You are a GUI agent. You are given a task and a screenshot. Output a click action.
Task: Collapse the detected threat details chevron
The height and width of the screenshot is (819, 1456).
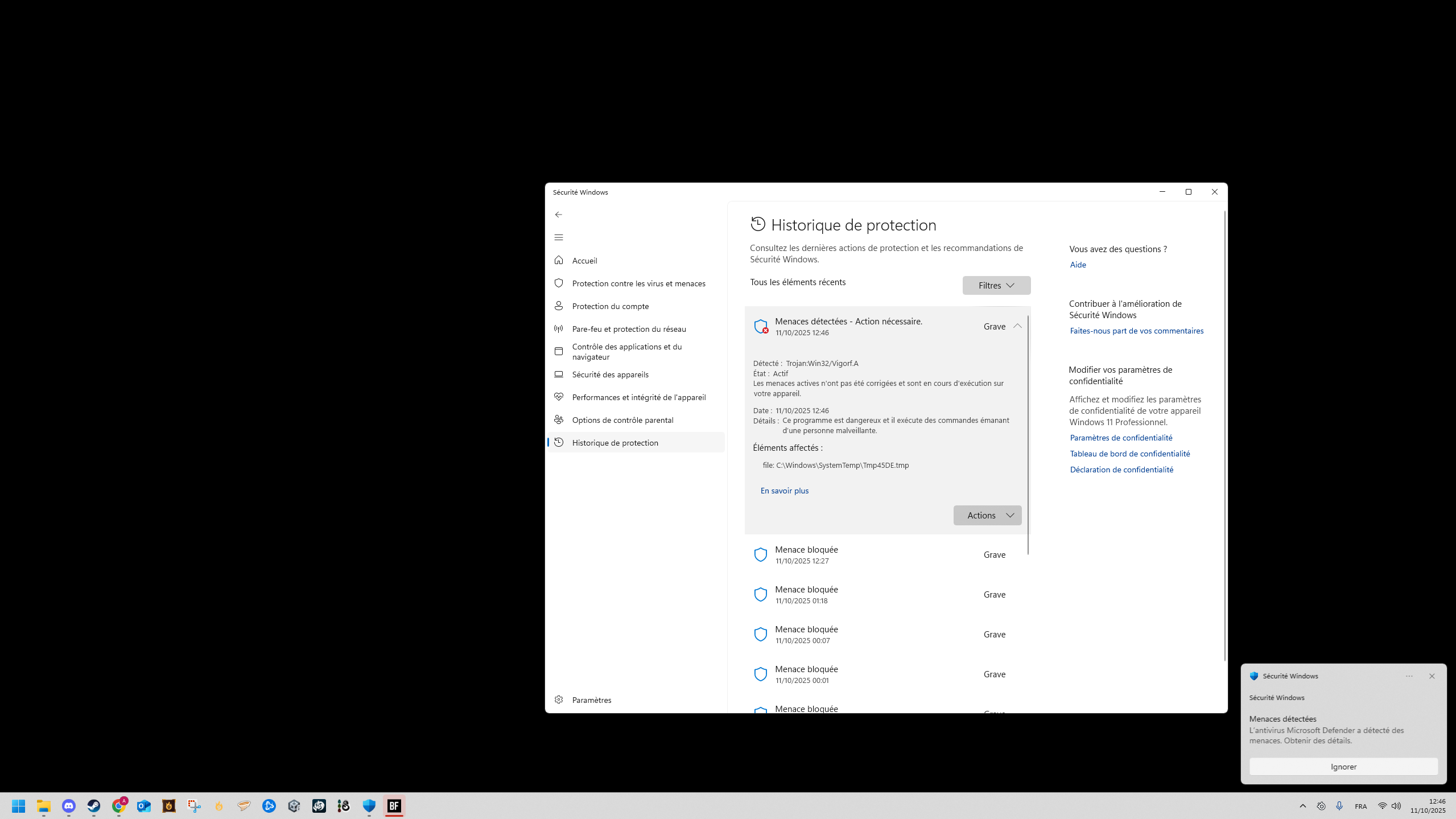click(x=1017, y=326)
